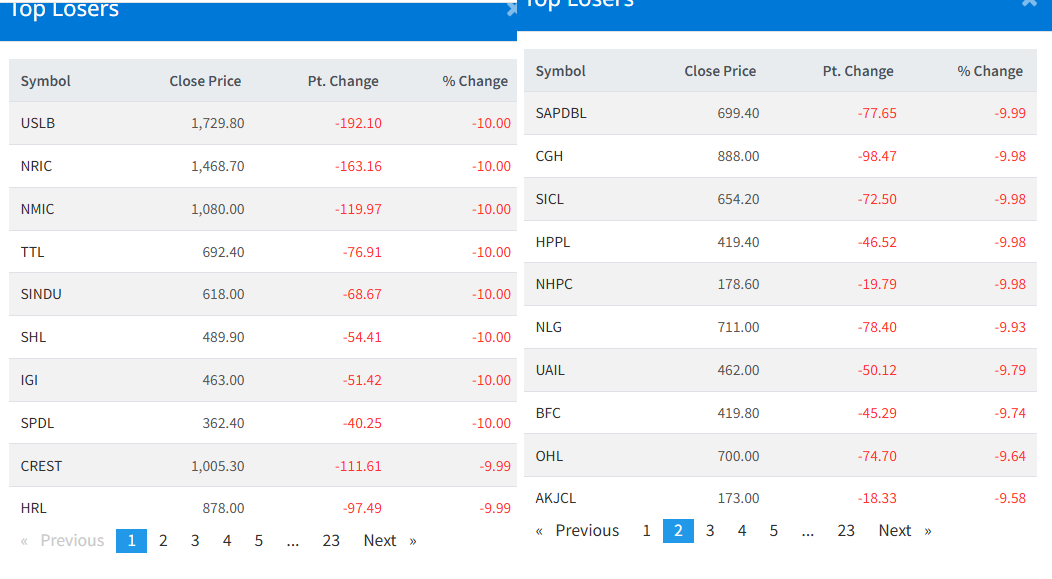Click the CREST symbol
The height and width of the screenshot is (579, 1052).
point(41,466)
